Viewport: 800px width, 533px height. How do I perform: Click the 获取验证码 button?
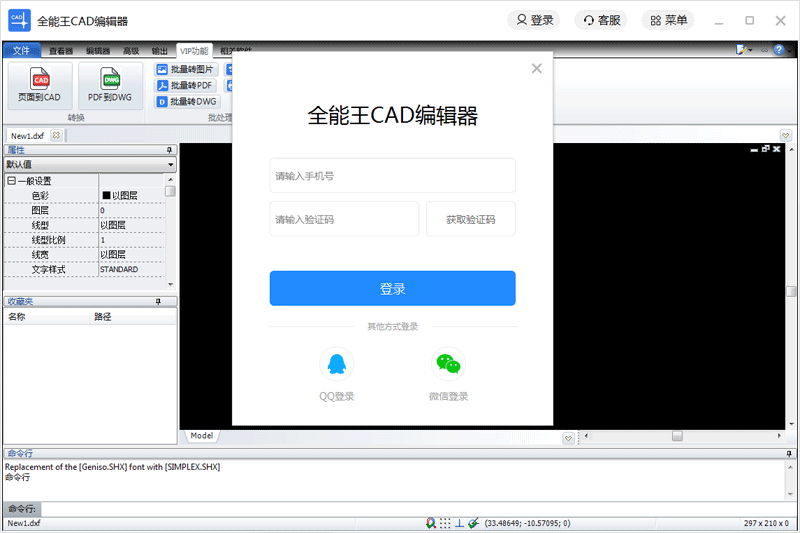pos(470,219)
